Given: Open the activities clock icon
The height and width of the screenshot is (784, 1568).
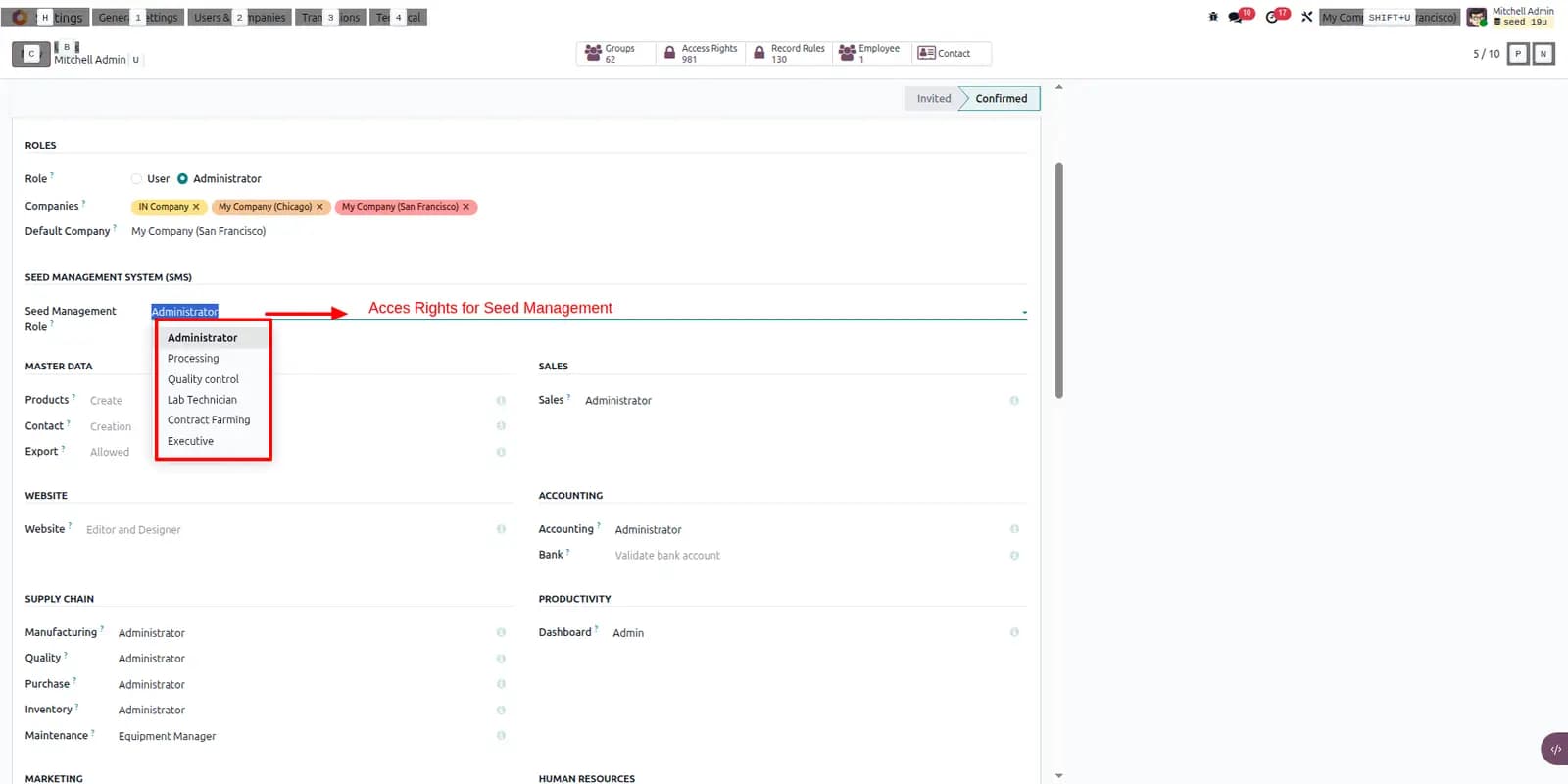Looking at the screenshot, I should (1272, 17).
